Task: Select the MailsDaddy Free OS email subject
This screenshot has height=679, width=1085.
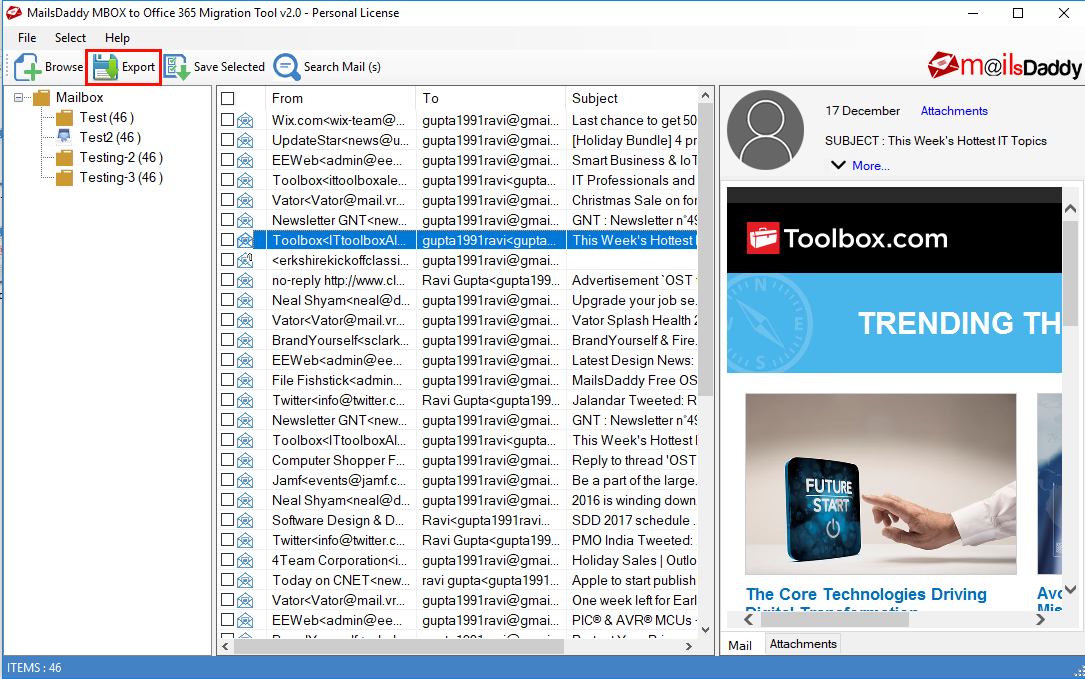Action: point(634,381)
